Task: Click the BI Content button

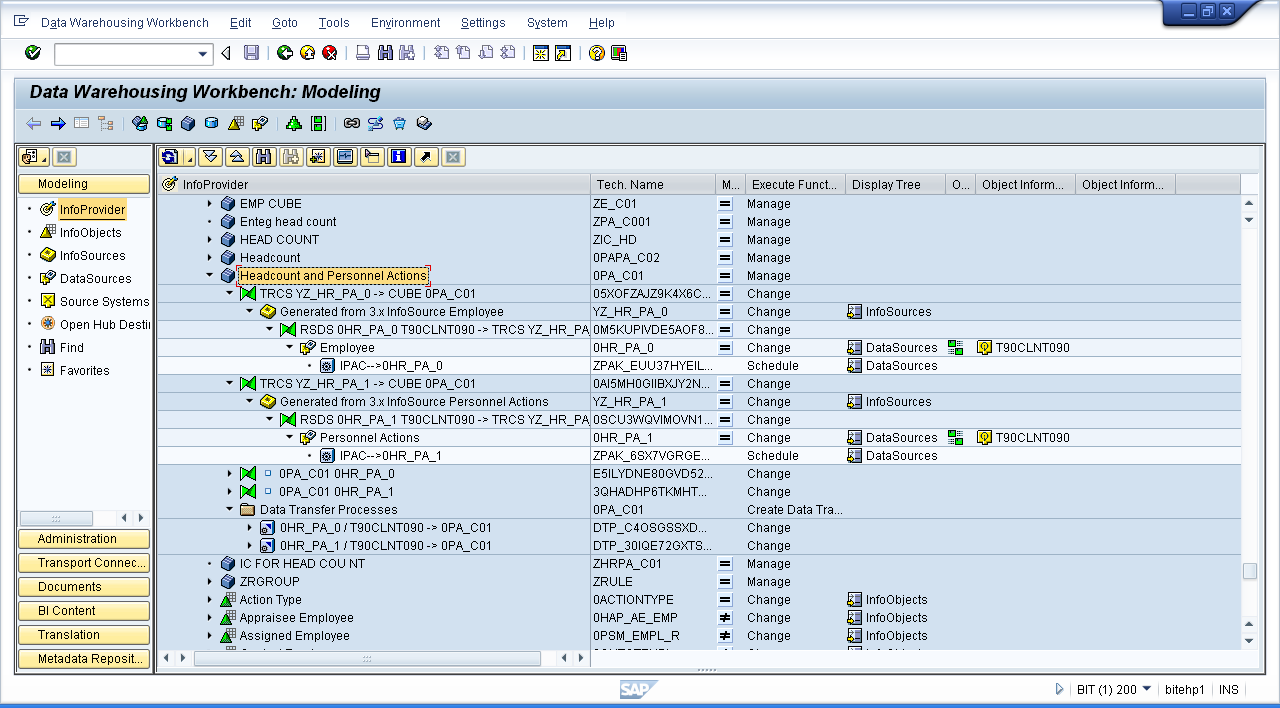Action: [84, 611]
